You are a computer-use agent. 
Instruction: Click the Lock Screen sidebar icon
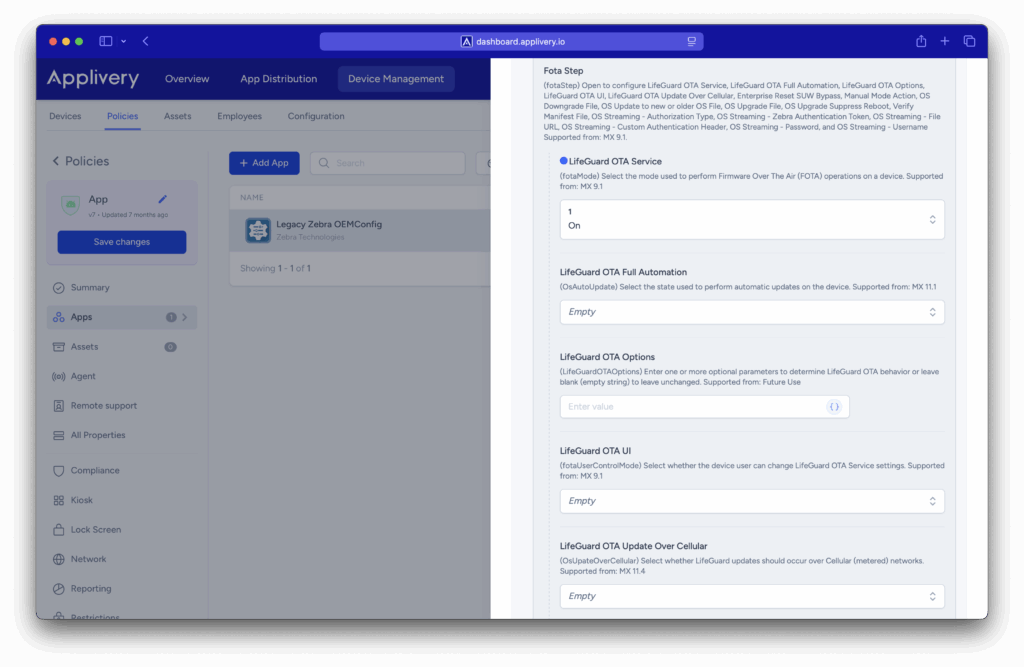tap(59, 530)
